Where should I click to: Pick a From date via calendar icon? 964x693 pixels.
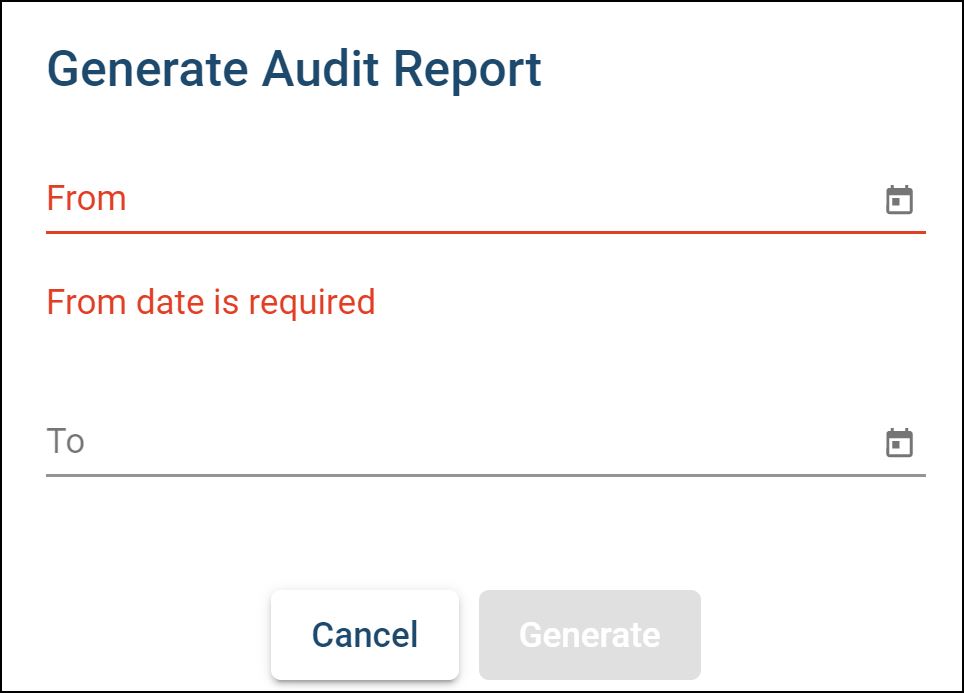pyautogui.click(x=900, y=200)
